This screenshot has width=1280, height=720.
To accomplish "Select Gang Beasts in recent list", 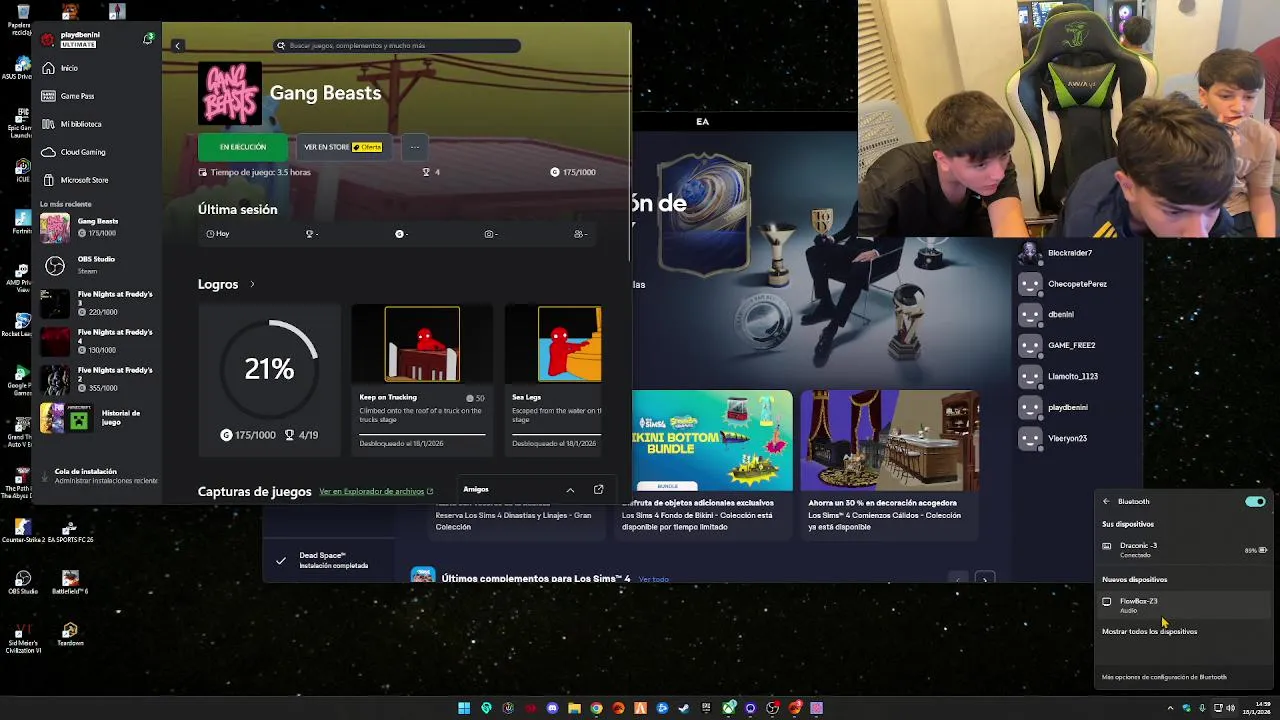I will [98, 227].
